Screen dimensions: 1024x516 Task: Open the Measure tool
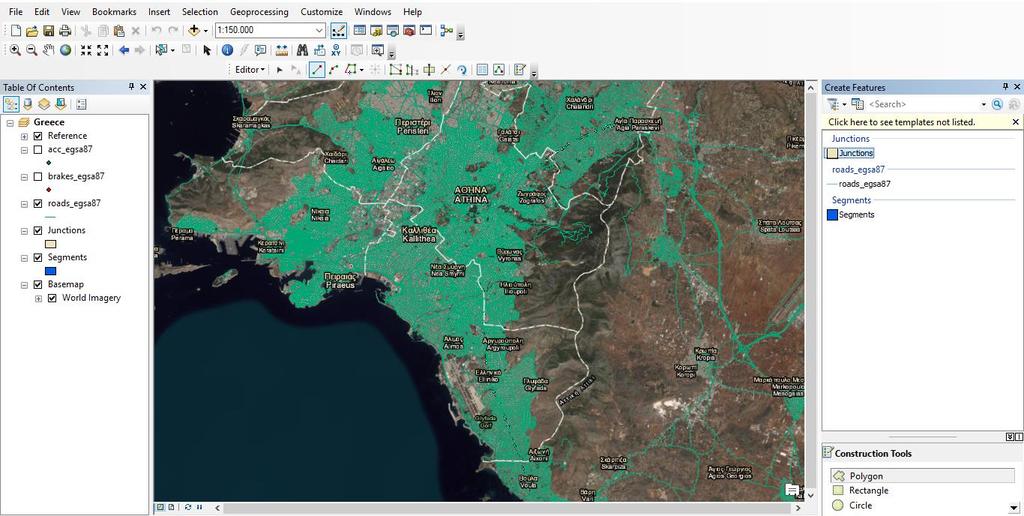pyautogui.click(x=281, y=50)
